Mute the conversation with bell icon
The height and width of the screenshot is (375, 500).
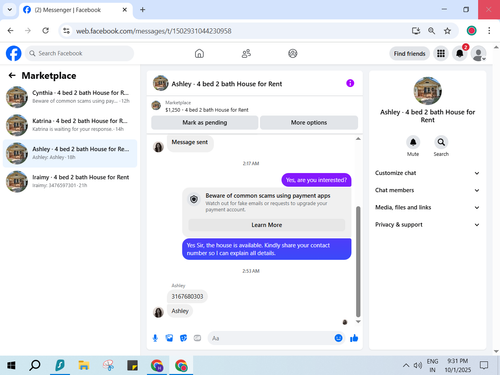point(413,142)
